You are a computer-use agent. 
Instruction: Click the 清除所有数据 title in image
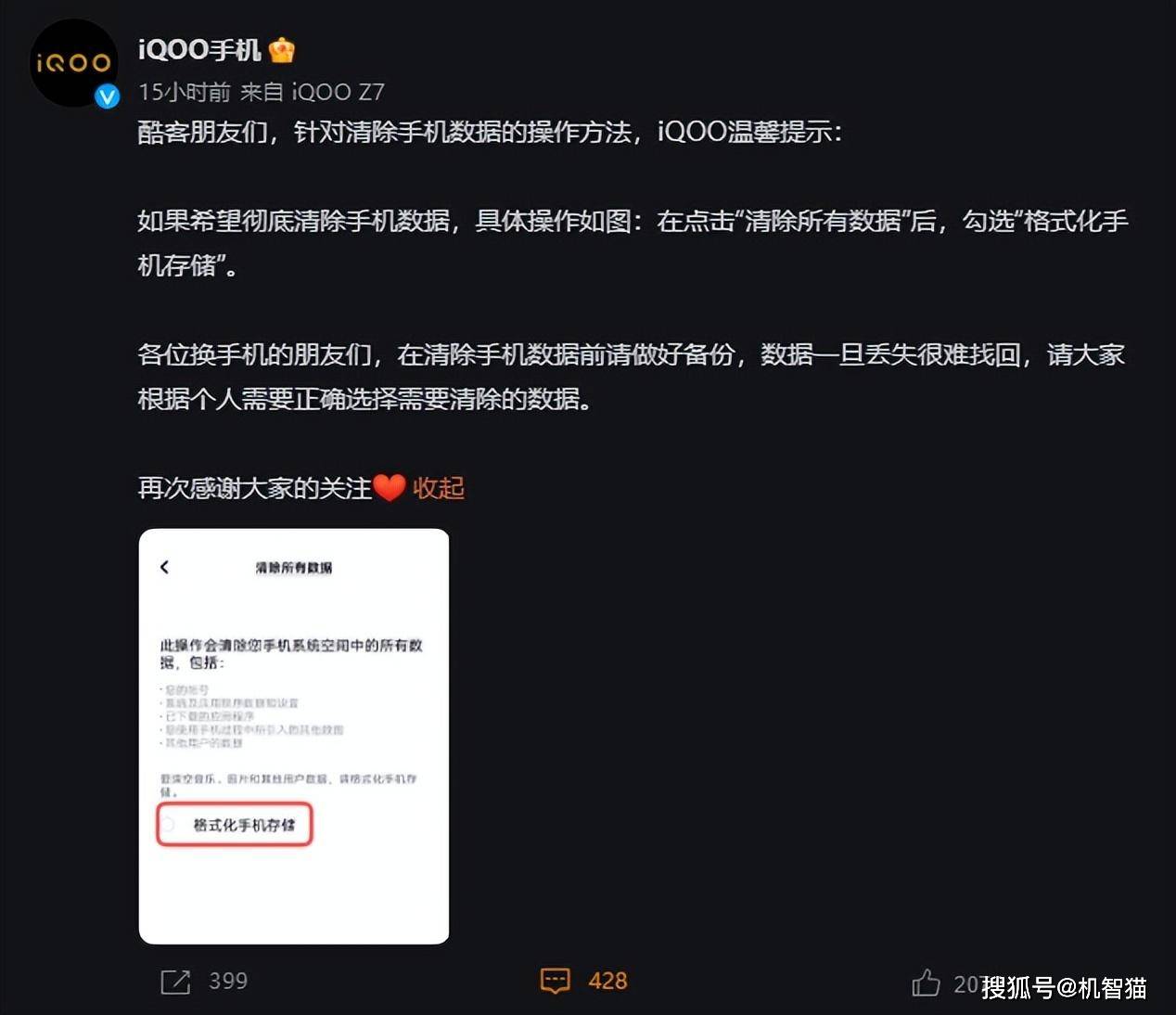tap(294, 568)
